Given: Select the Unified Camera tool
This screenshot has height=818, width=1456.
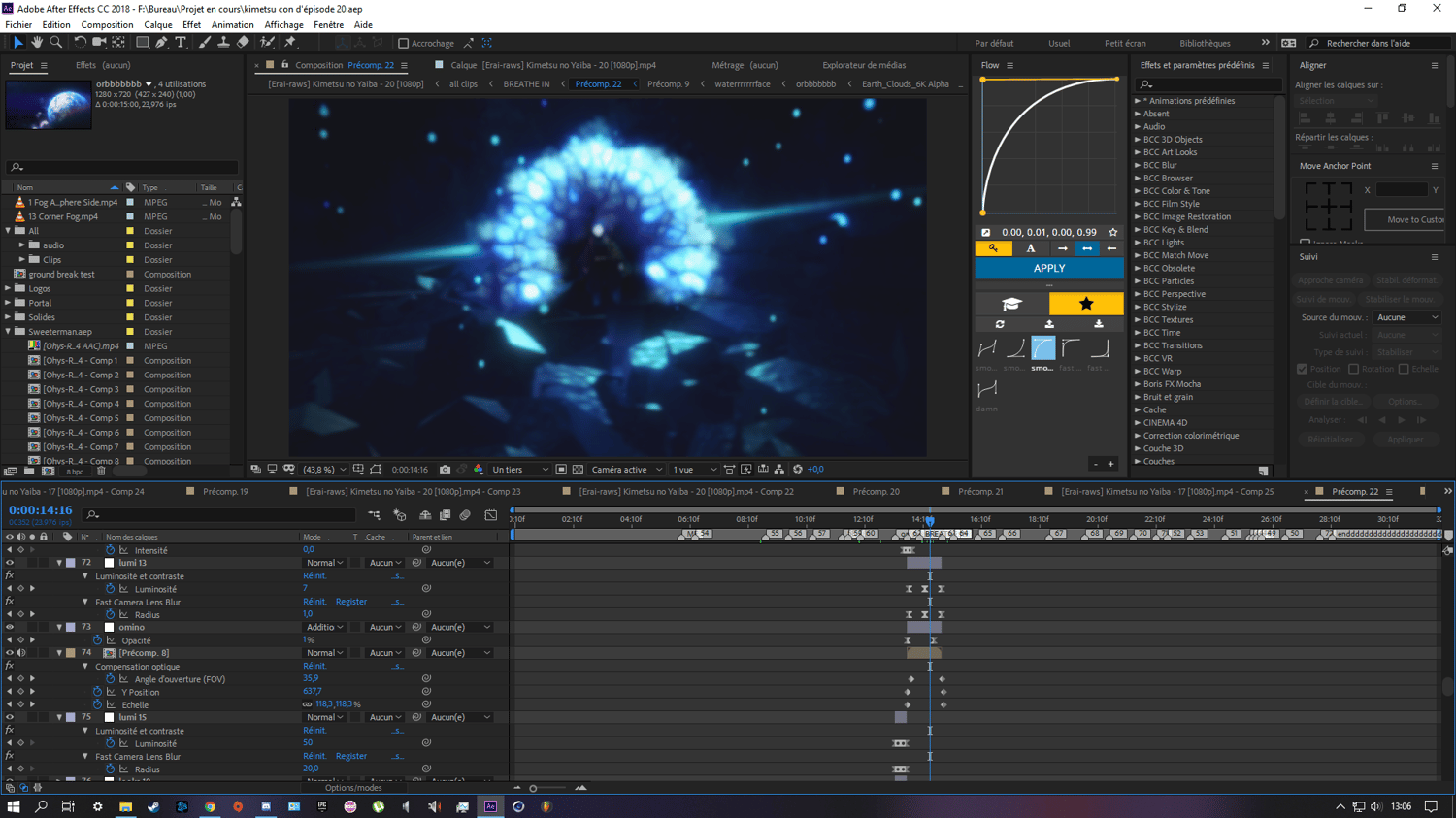Looking at the screenshot, I should coord(99,43).
